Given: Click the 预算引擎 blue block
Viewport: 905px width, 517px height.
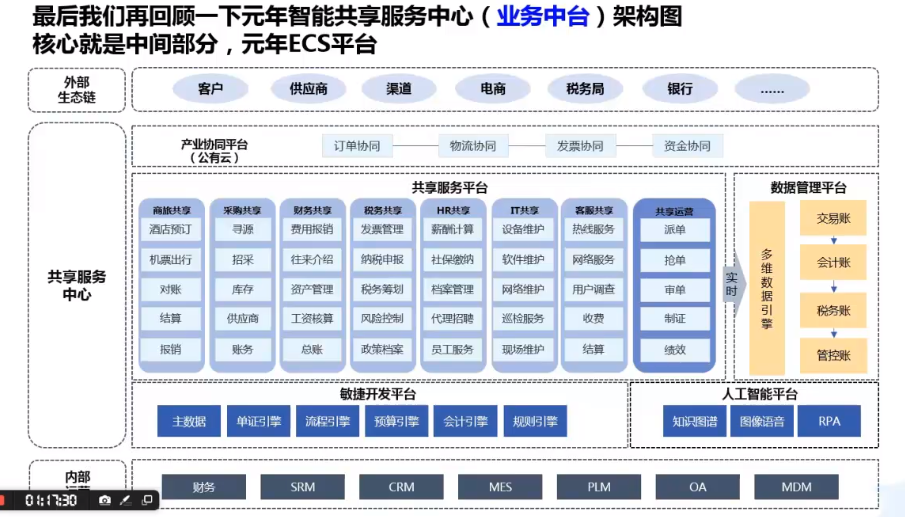Looking at the screenshot, I should point(397,421).
